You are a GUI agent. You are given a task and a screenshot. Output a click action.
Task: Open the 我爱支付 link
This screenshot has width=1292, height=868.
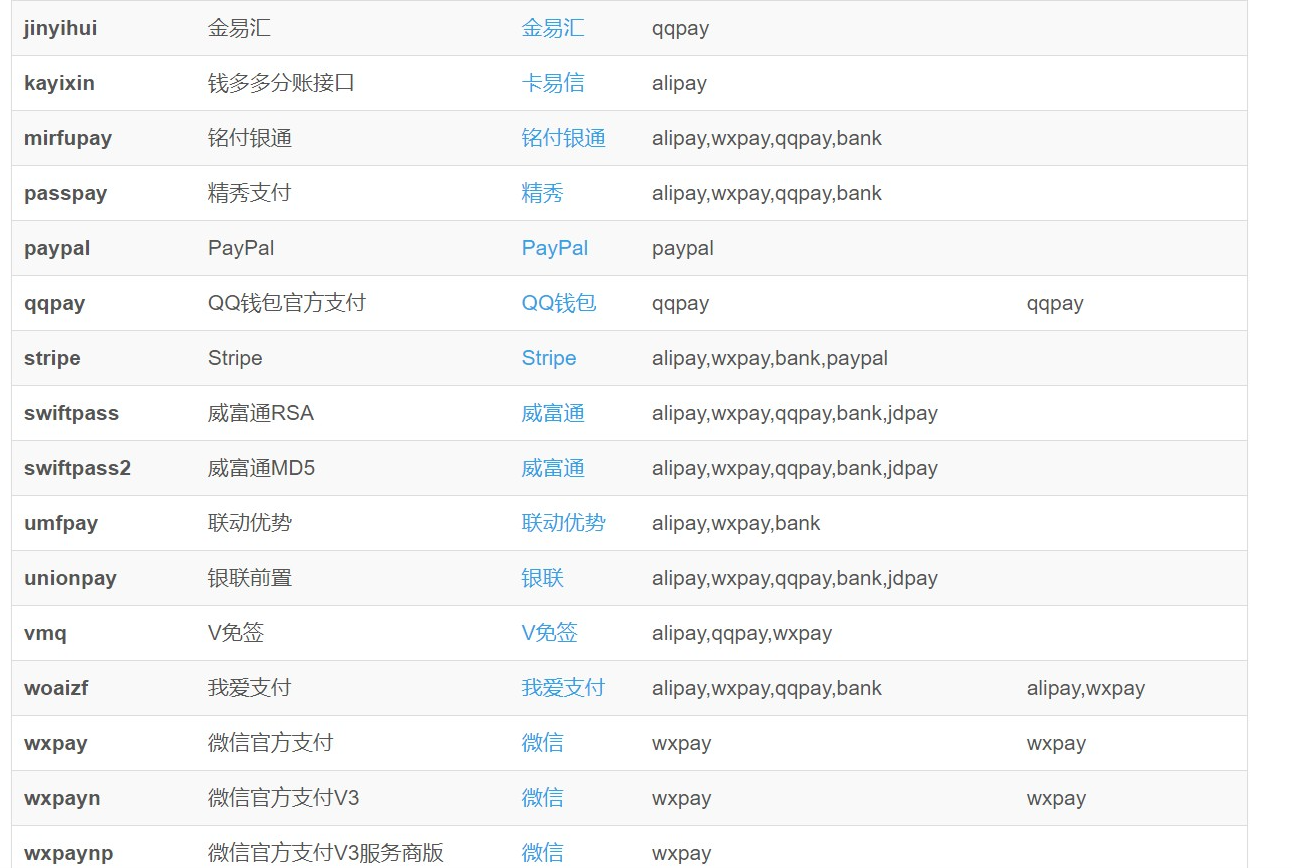564,688
